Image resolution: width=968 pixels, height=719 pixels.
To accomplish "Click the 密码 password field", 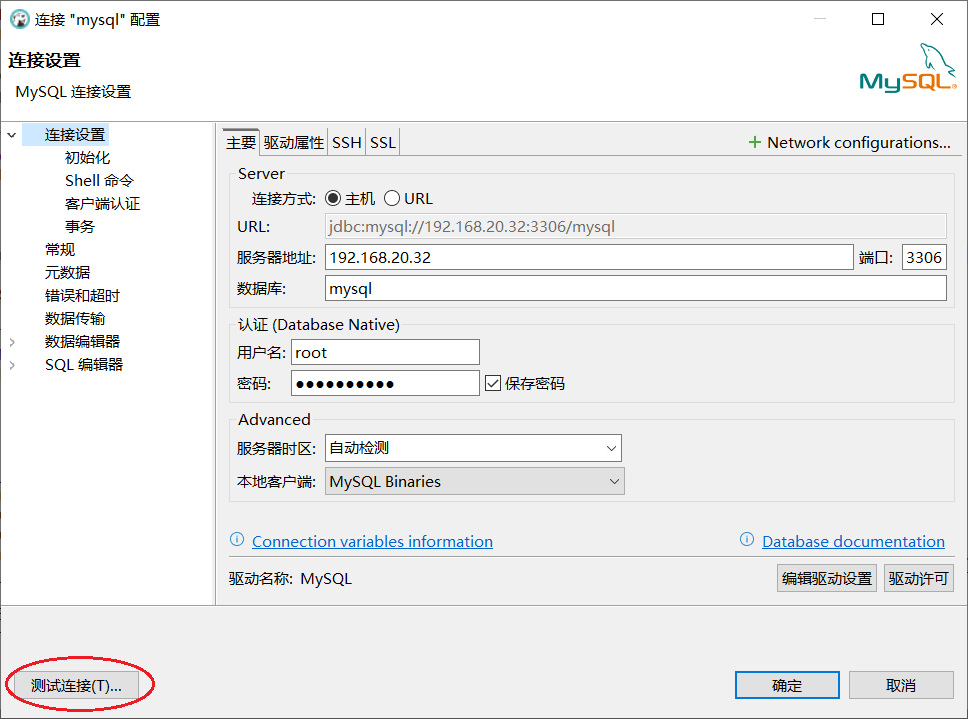I will 385,383.
